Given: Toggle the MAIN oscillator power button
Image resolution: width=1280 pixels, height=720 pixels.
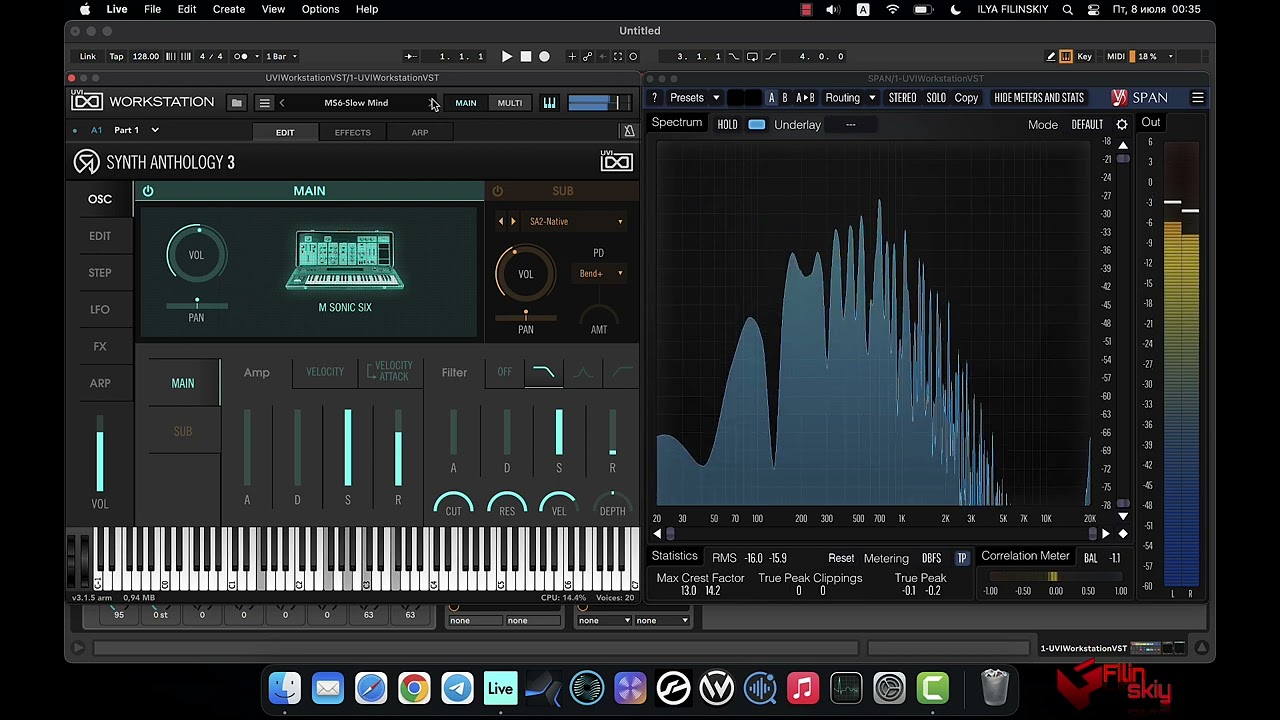Looking at the screenshot, I should pos(148,191).
